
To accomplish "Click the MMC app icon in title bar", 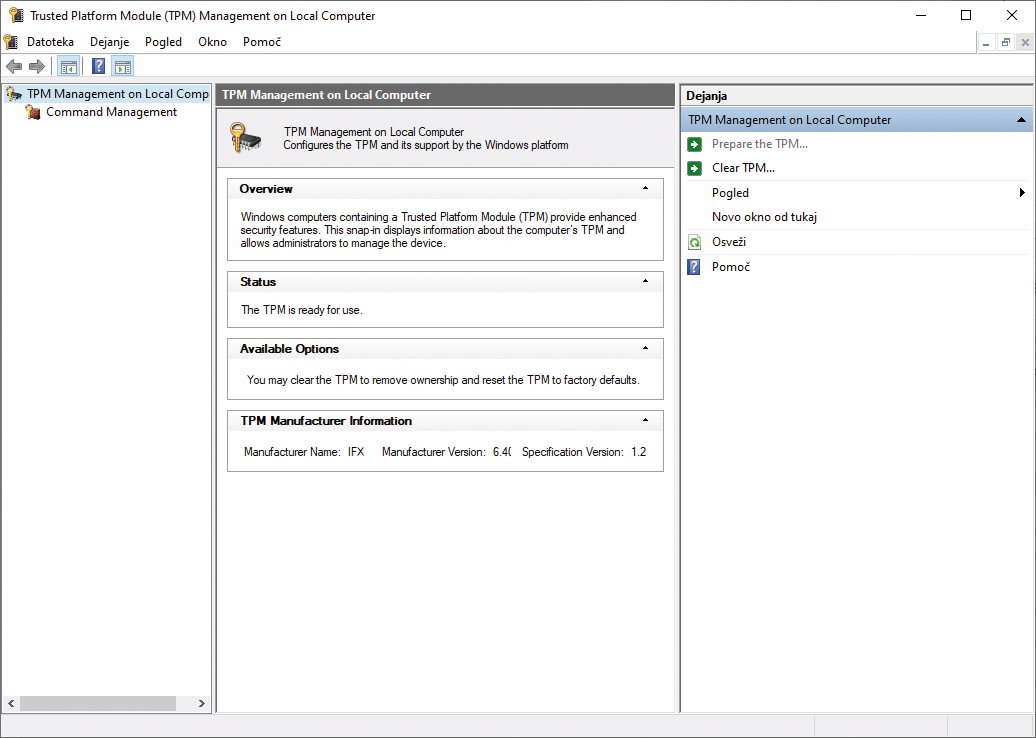I will coord(17,15).
